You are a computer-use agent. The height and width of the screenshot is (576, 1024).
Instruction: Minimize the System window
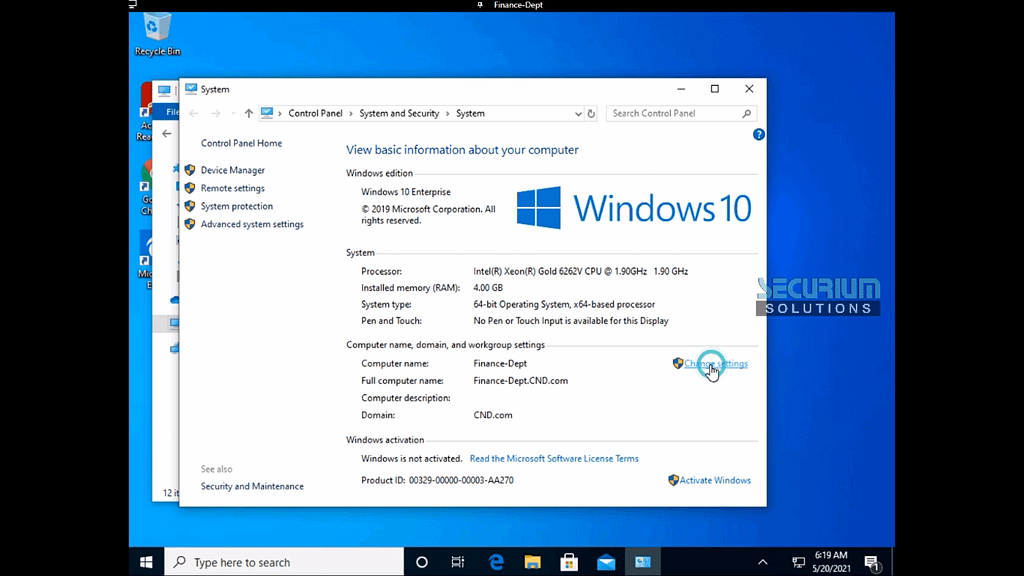681,89
